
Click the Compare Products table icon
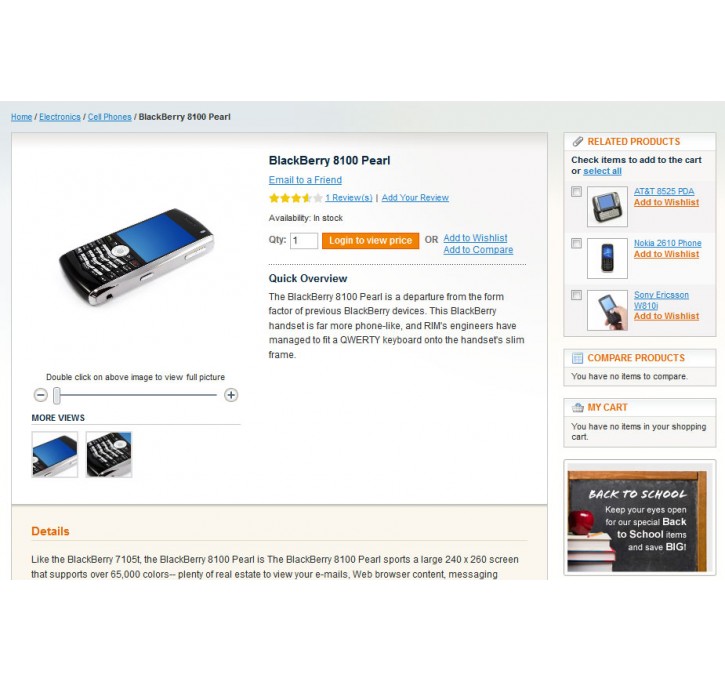pos(578,358)
